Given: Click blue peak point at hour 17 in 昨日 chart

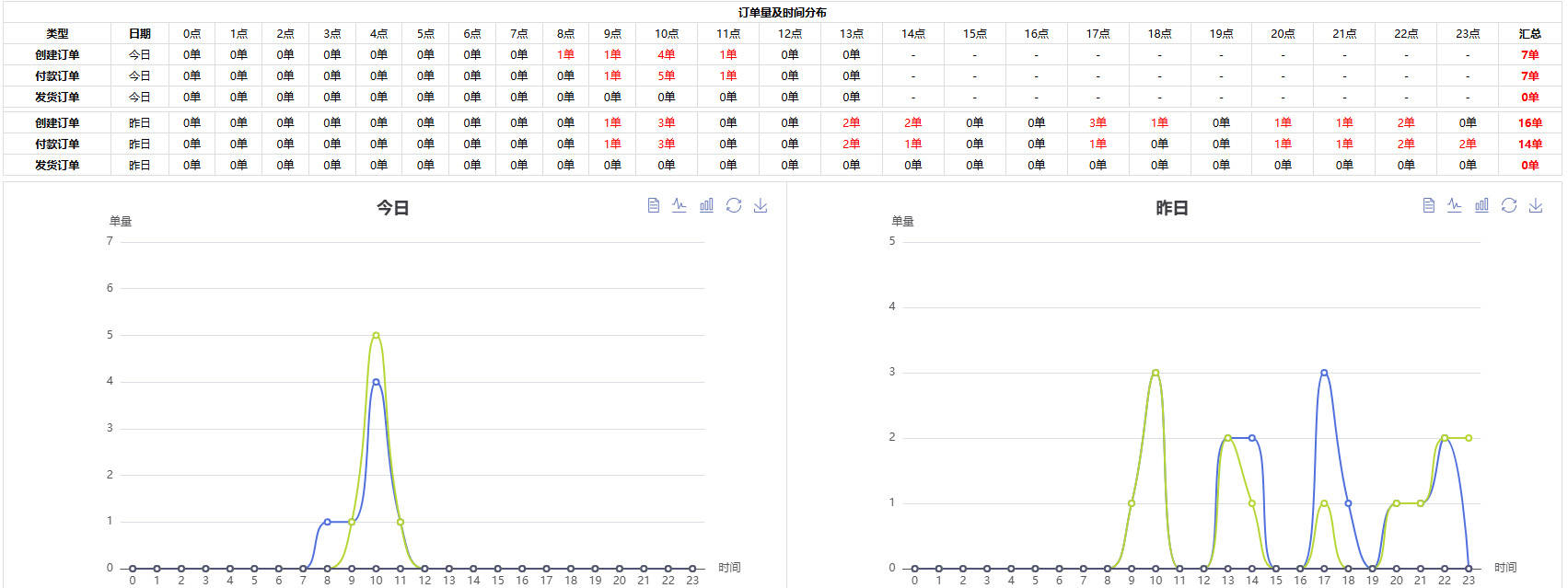Looking at the screenshot, I should 1324,373.
